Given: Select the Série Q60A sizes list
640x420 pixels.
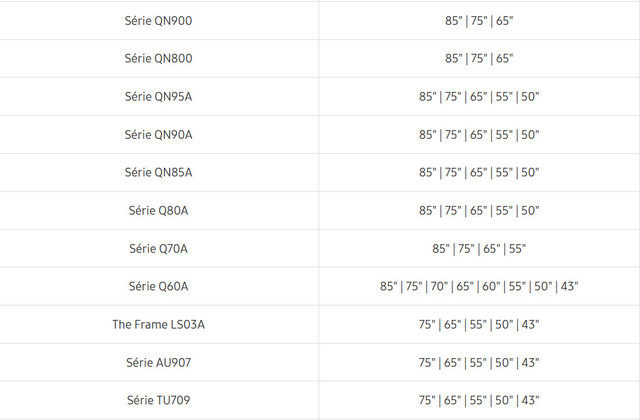Looking at the screenshot, I should click(x=479, y=286).
